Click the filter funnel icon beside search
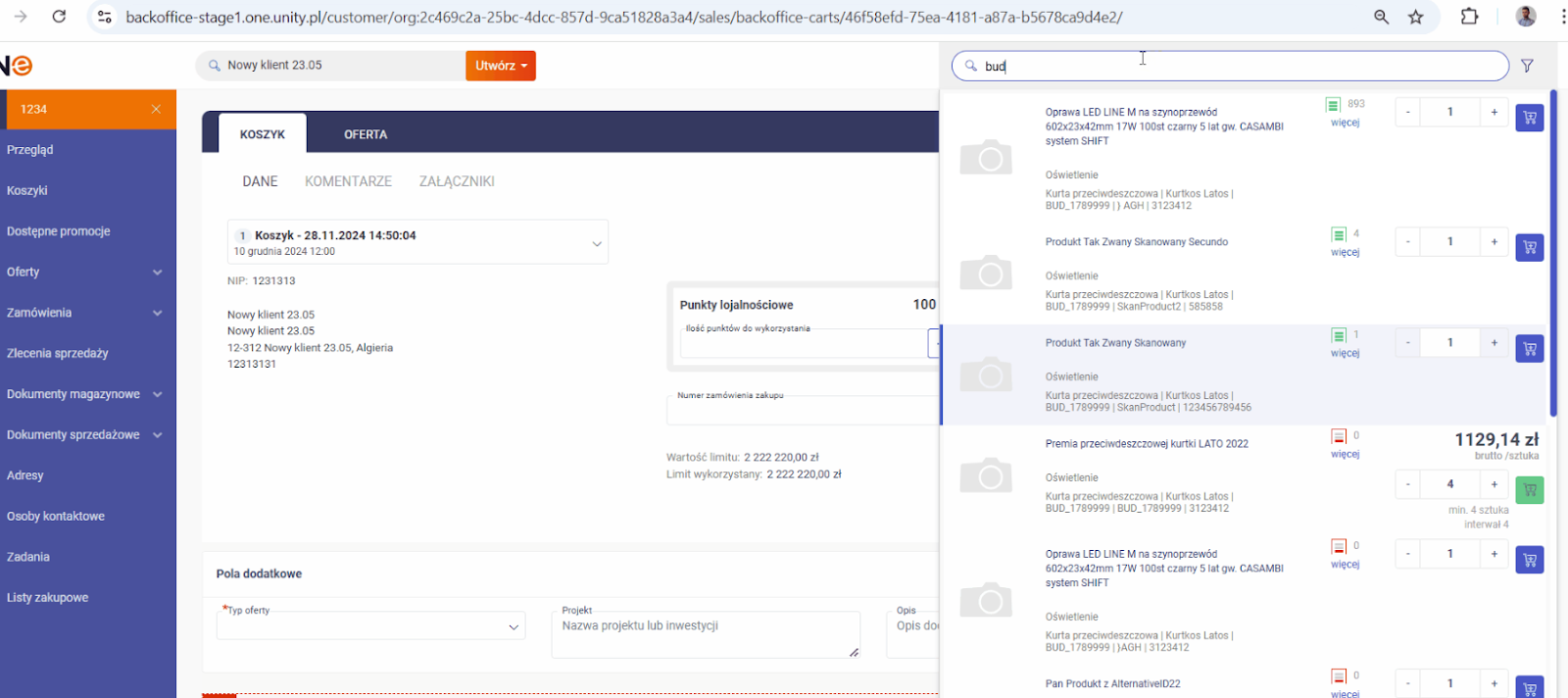This screenshot has height=698, width=1568. pos(1527,66)
